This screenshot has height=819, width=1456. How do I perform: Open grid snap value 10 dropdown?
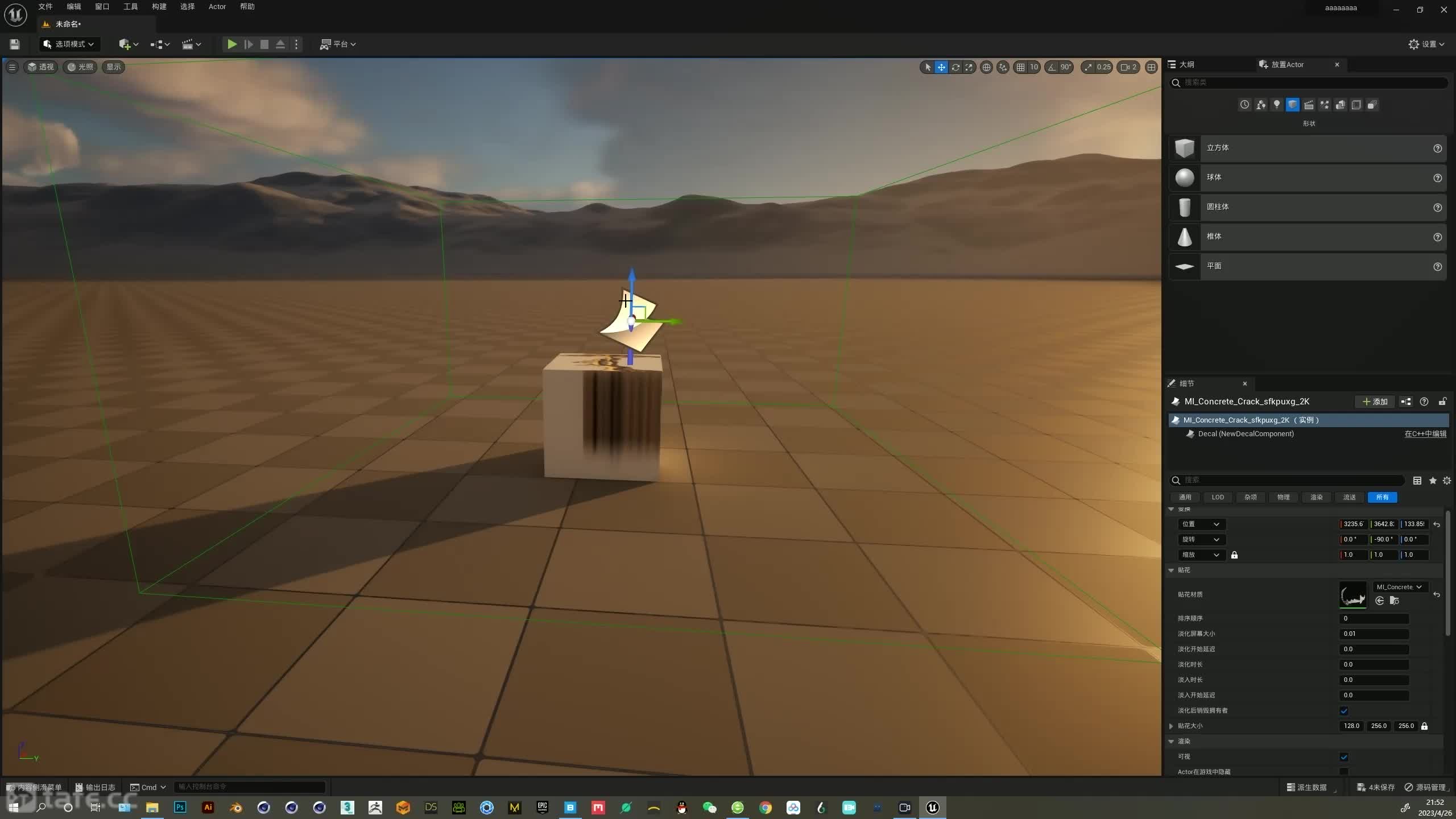pos(1034,67)
